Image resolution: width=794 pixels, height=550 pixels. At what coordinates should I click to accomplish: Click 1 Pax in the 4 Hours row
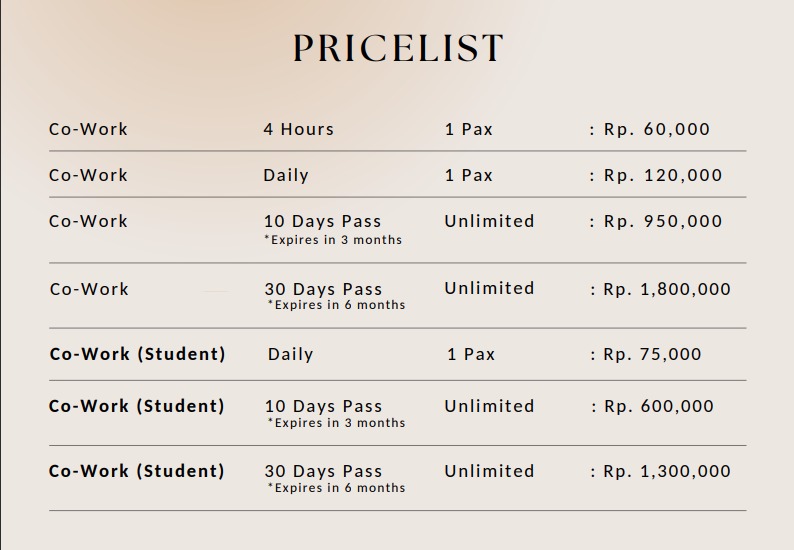[x=469, y=129]
